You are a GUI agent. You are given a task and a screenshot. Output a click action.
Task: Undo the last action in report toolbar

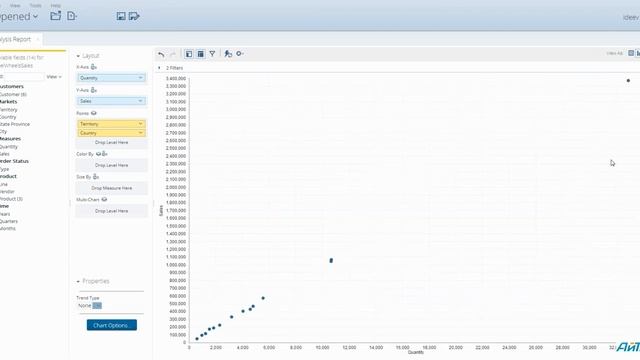point(161,54)
